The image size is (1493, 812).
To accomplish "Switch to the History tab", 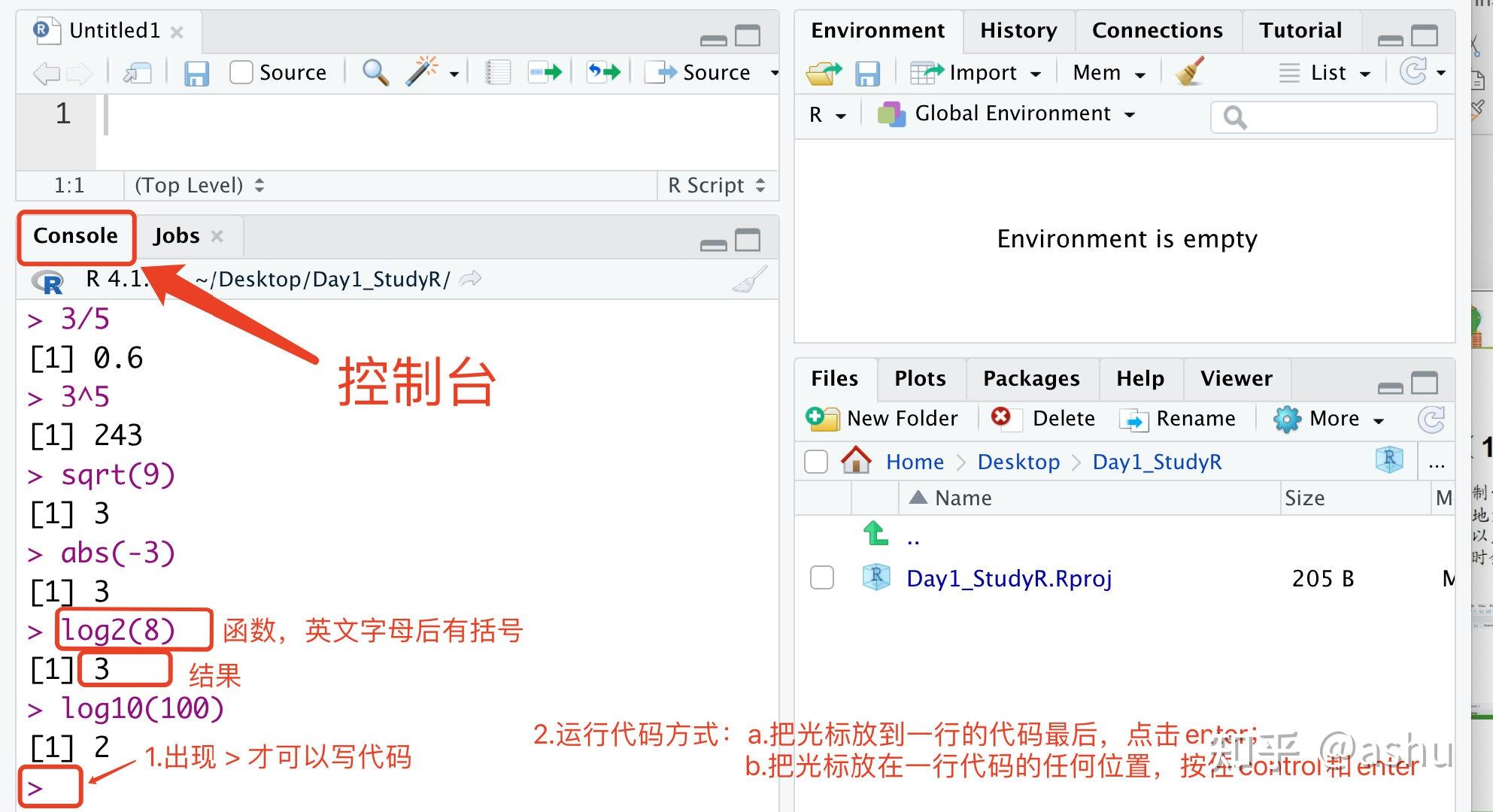I will pos(1017,30).
